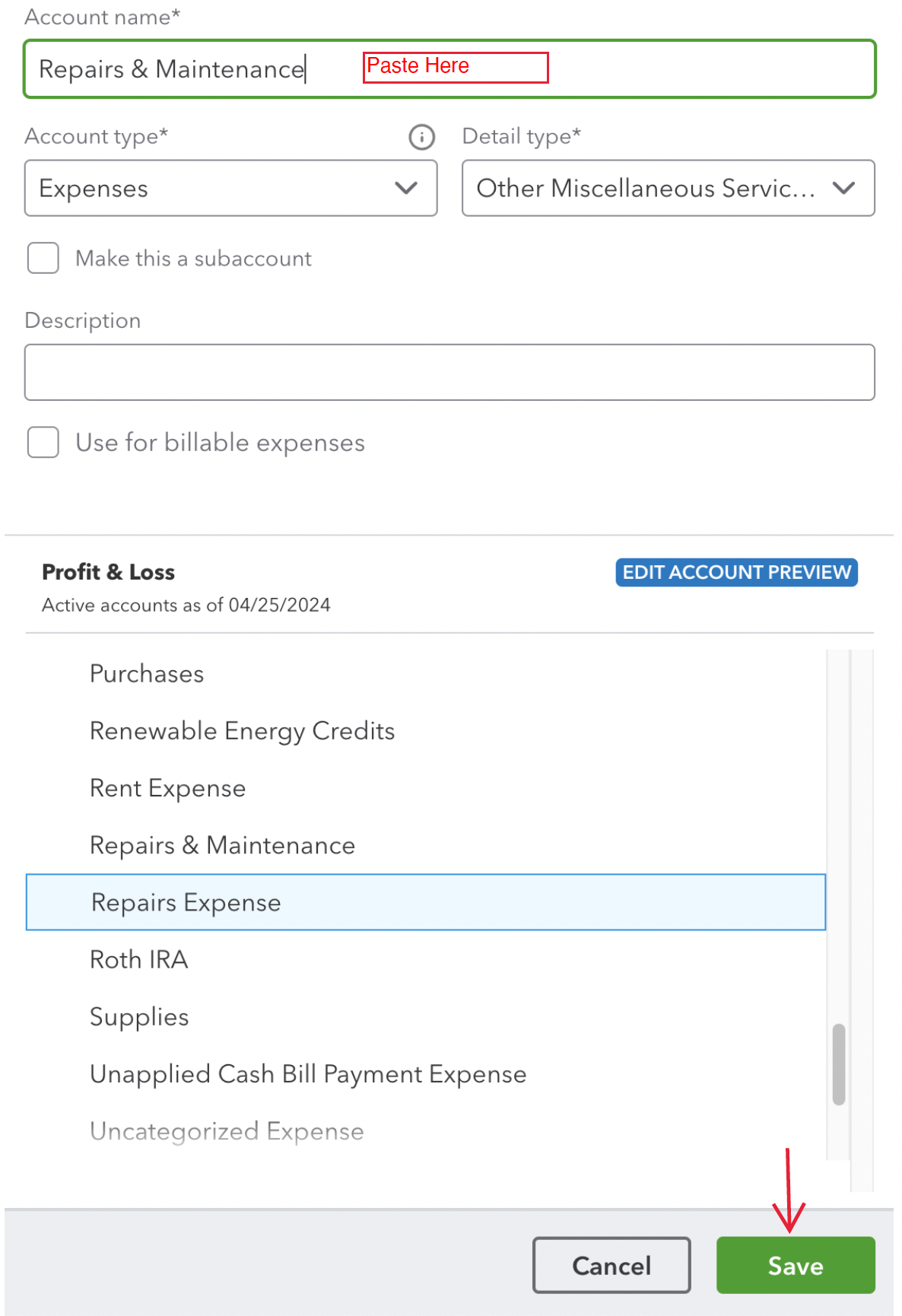This screenshot has height=1316, width=902.
Task: Click the Cancel button
Action: tap(611, 1265)
